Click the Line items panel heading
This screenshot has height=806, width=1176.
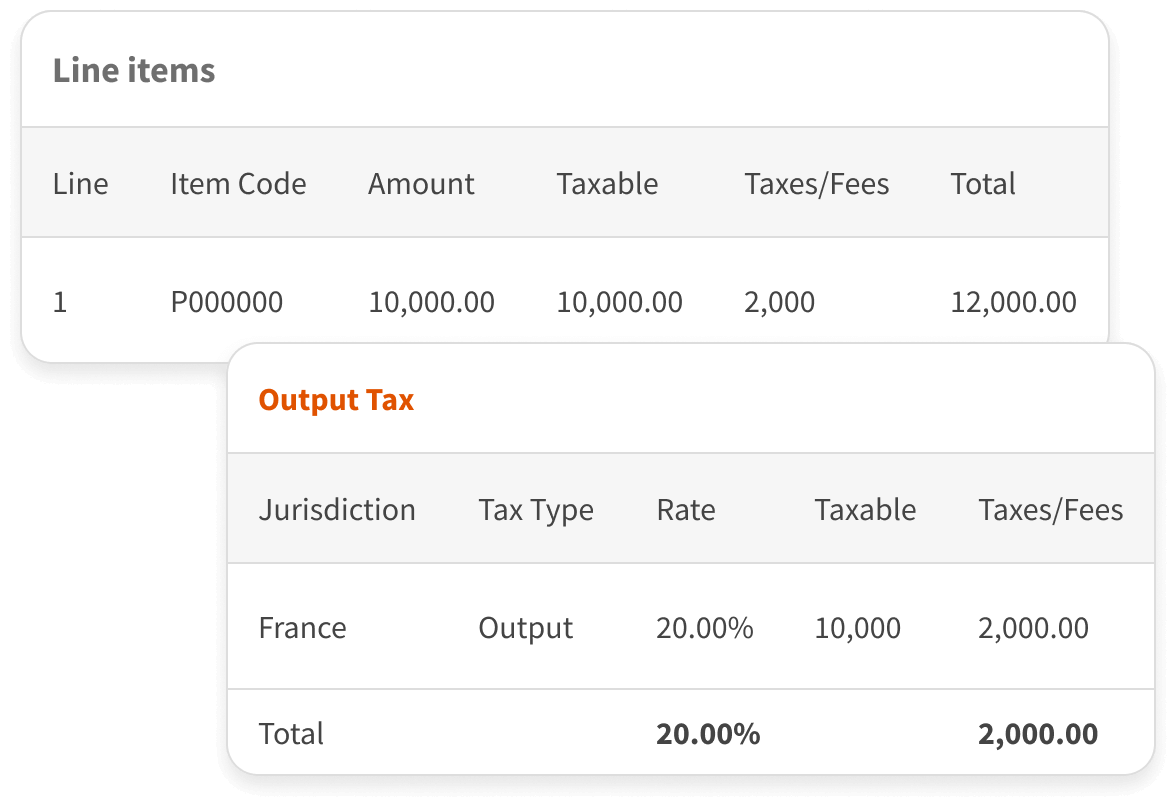point(134,71)
